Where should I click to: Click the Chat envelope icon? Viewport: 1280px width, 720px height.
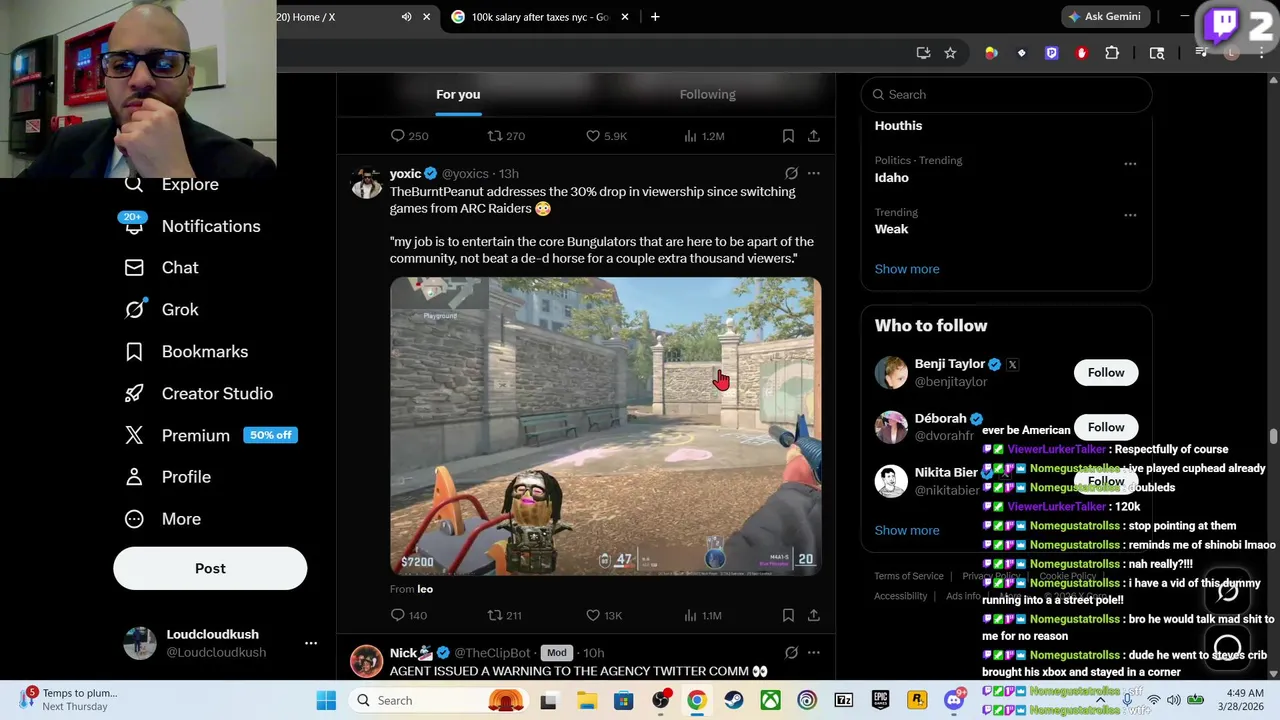(x=134, y=268)
